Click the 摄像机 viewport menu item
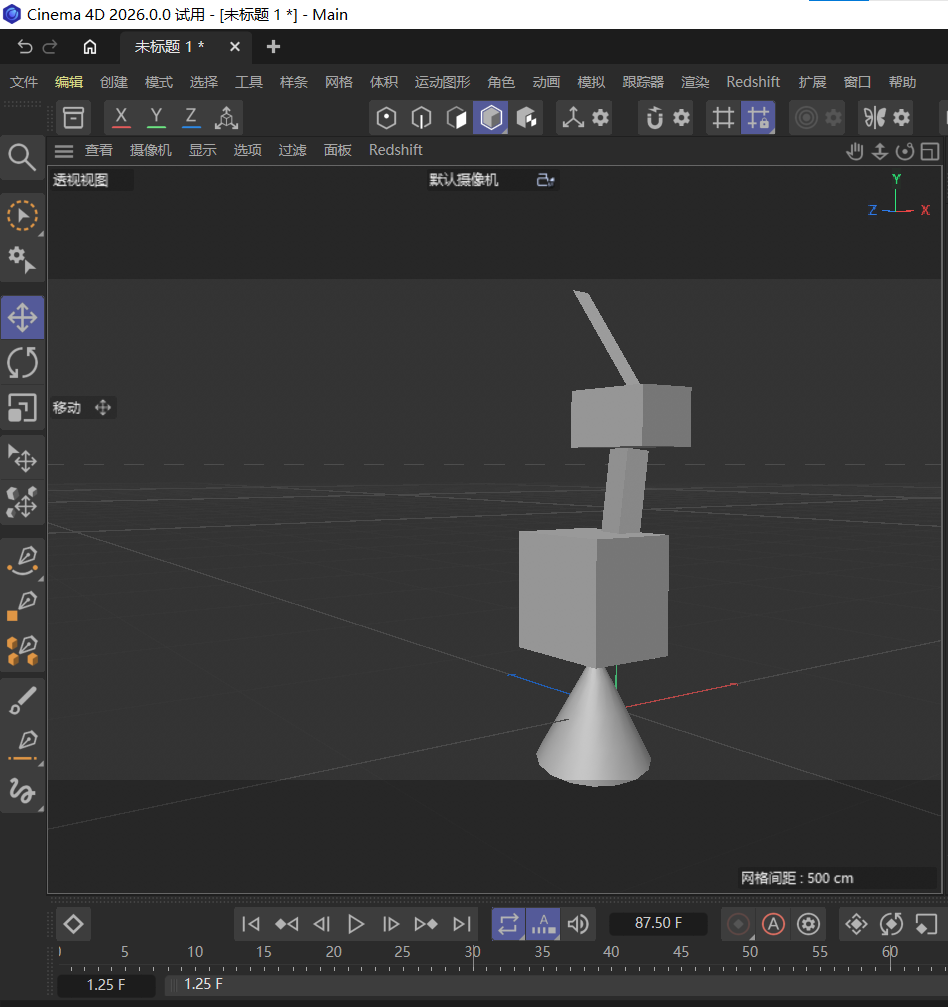Image resolution: width=948 pixels, height=1007 pixels. point(150,150)
